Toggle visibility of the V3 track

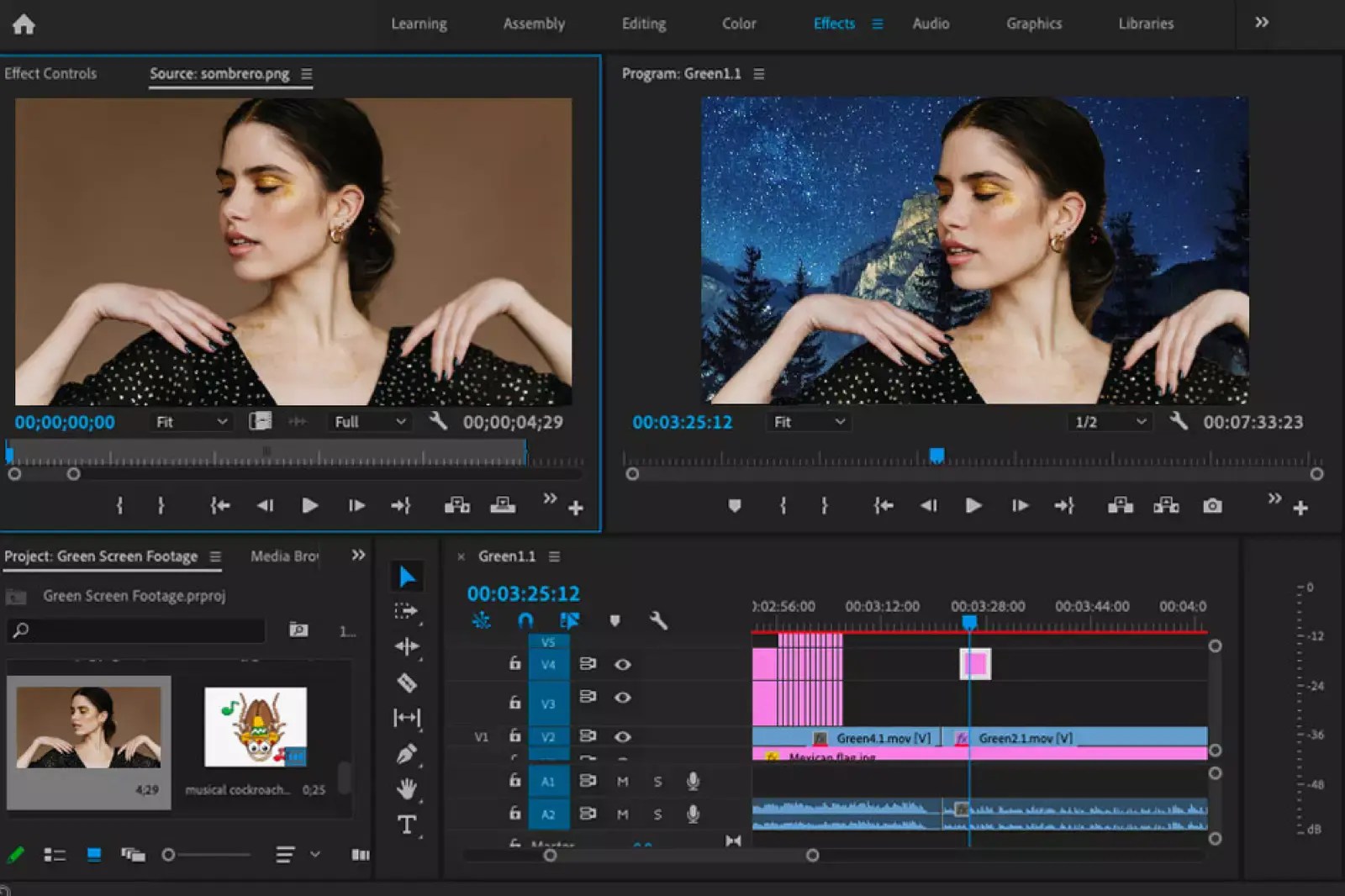pos(622,697)
